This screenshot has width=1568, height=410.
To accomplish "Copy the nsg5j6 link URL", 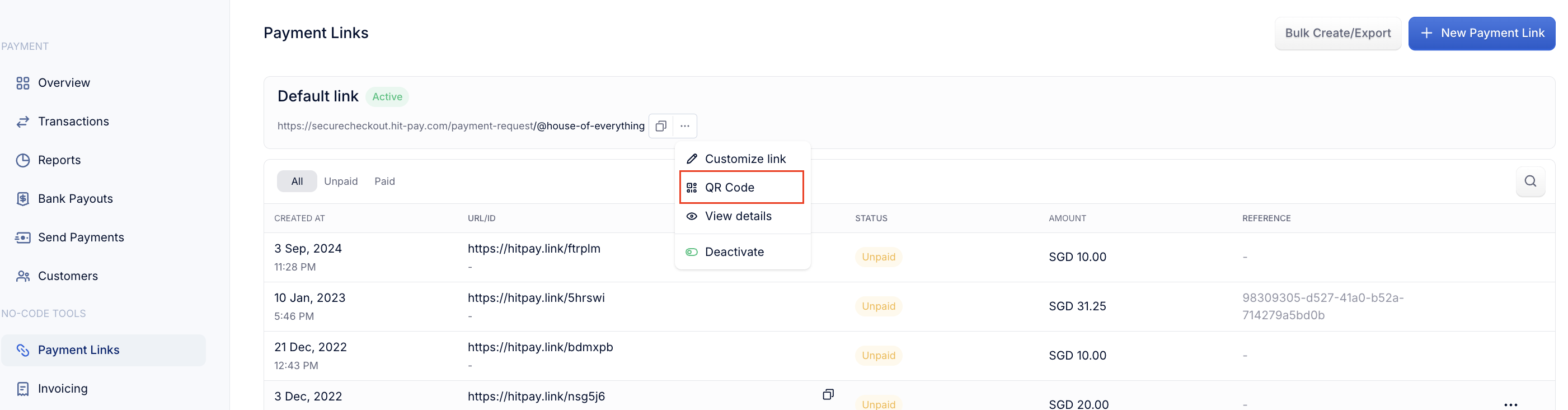I will 828,395.
